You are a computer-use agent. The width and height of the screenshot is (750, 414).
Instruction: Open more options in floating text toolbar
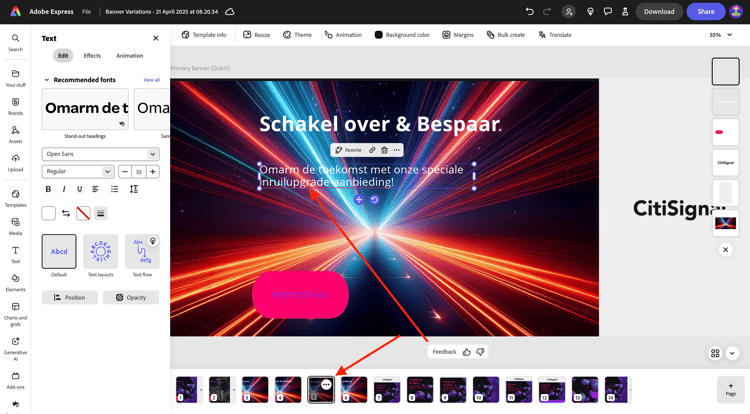tap(397, 150)
